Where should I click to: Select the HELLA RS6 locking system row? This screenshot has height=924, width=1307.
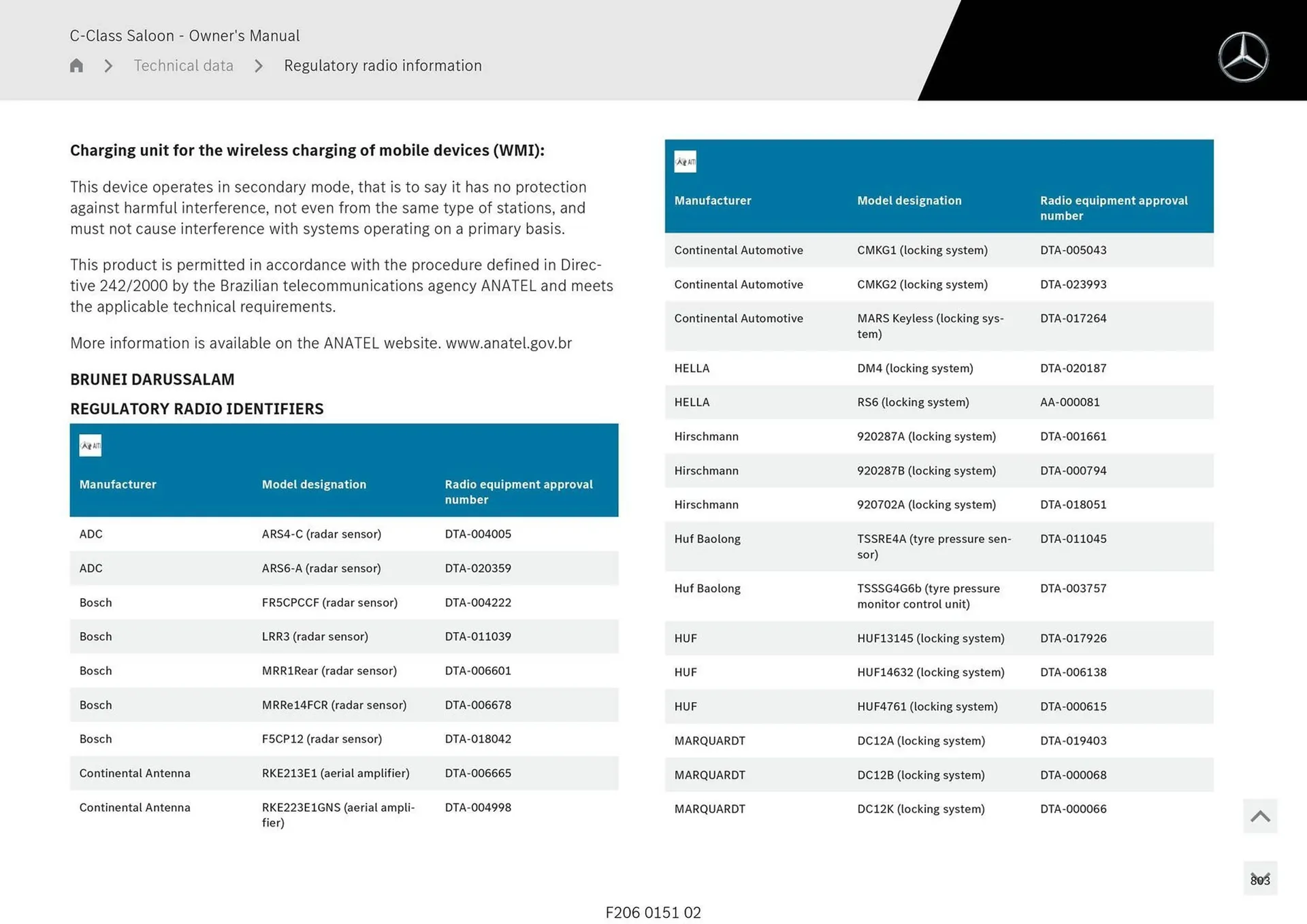[912, 402]
